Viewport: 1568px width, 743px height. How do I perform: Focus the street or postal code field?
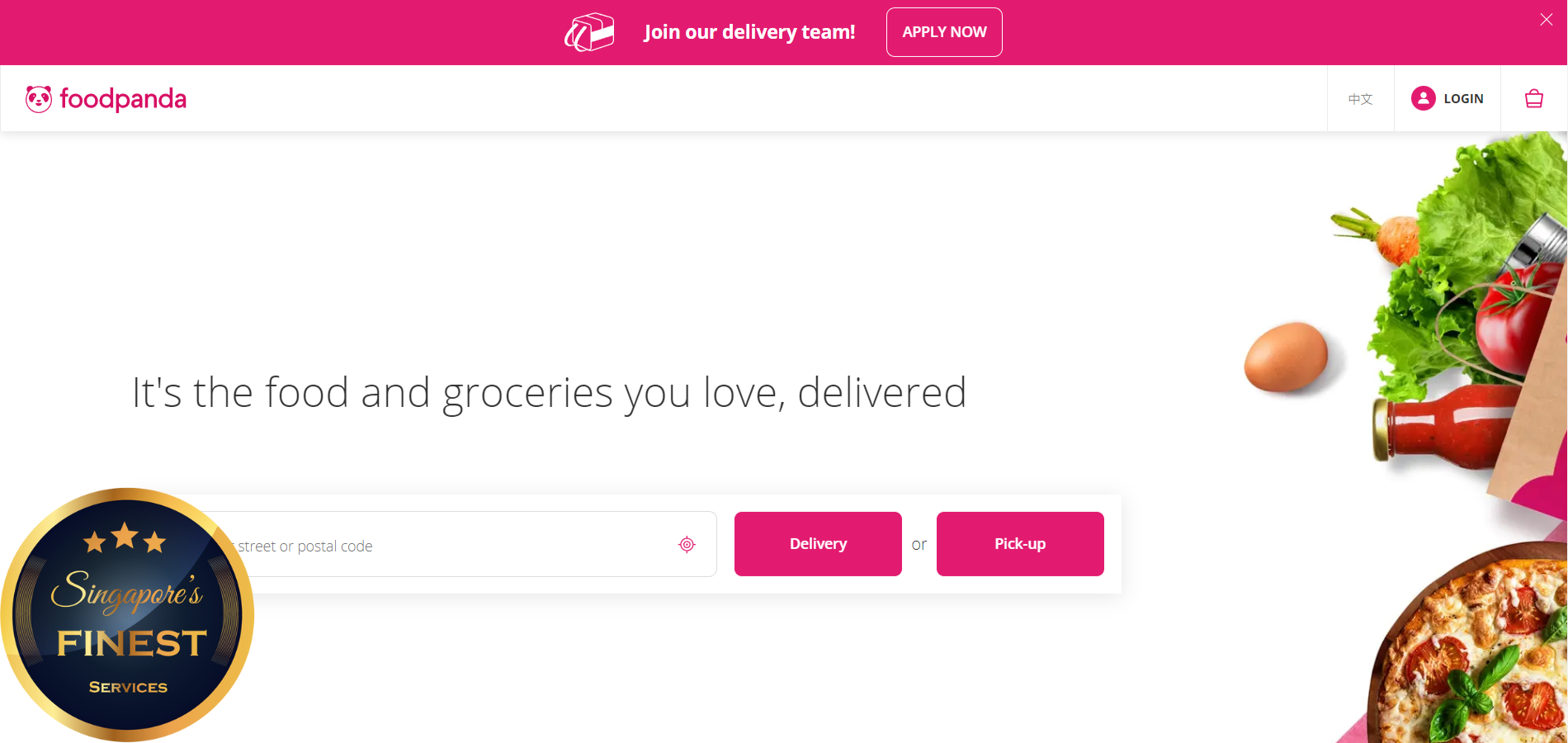click(462, 545)
